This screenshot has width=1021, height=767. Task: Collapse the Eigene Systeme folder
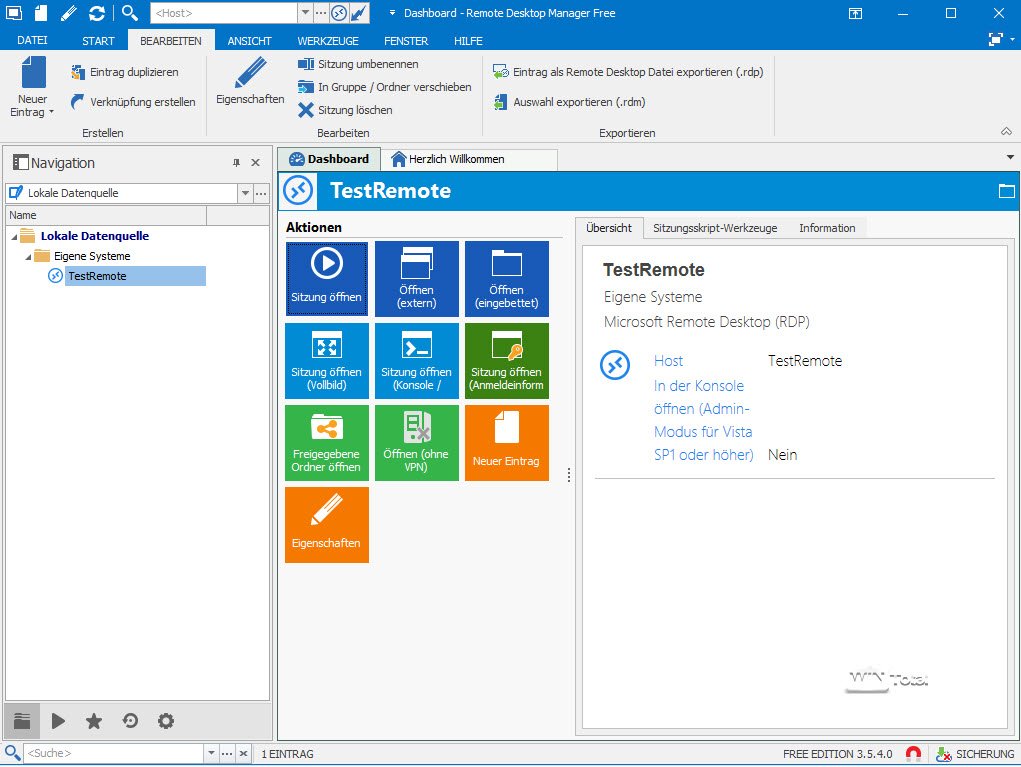[x=27, y=256]
